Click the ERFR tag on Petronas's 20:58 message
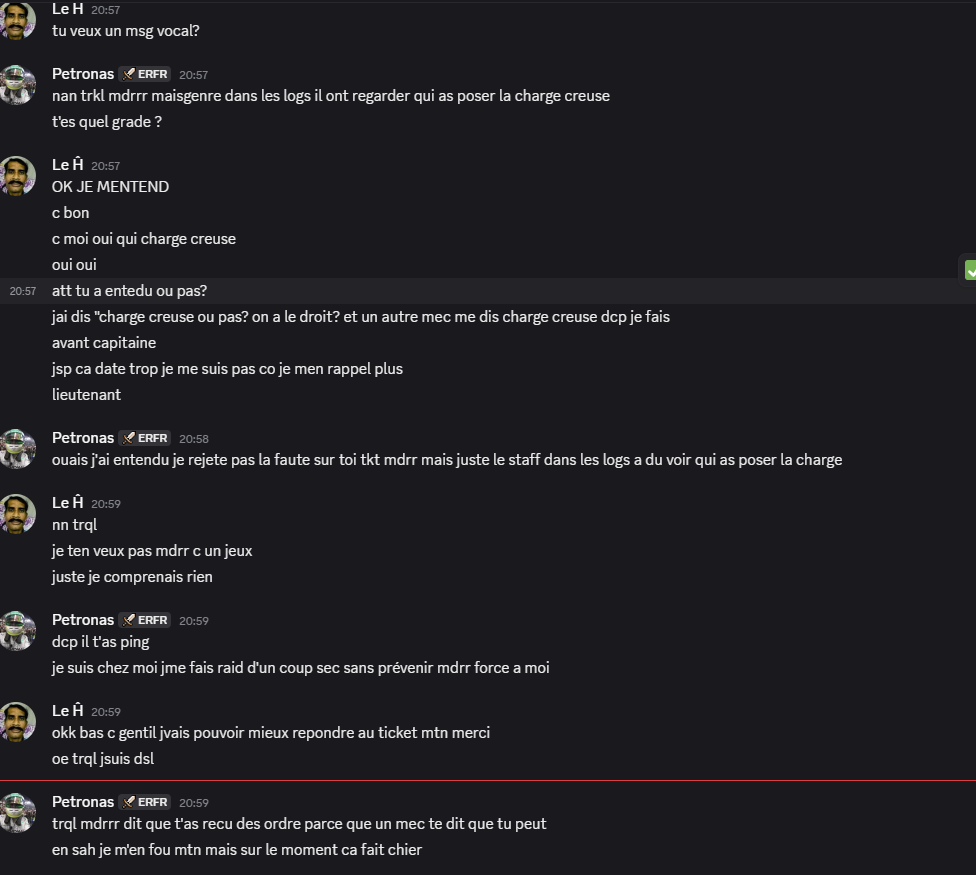The height and width of the screenshot is (875, 976). click(145, 438)
